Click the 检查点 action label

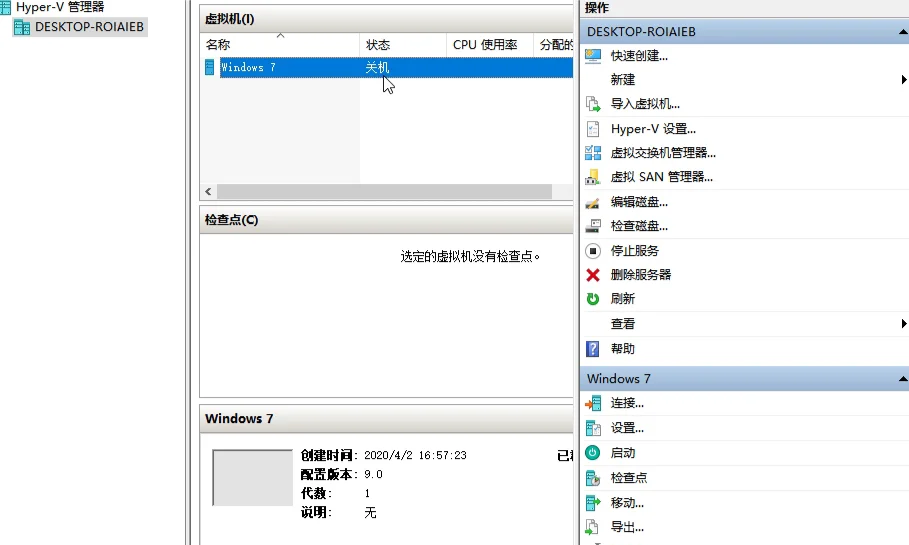coord(628,478)
